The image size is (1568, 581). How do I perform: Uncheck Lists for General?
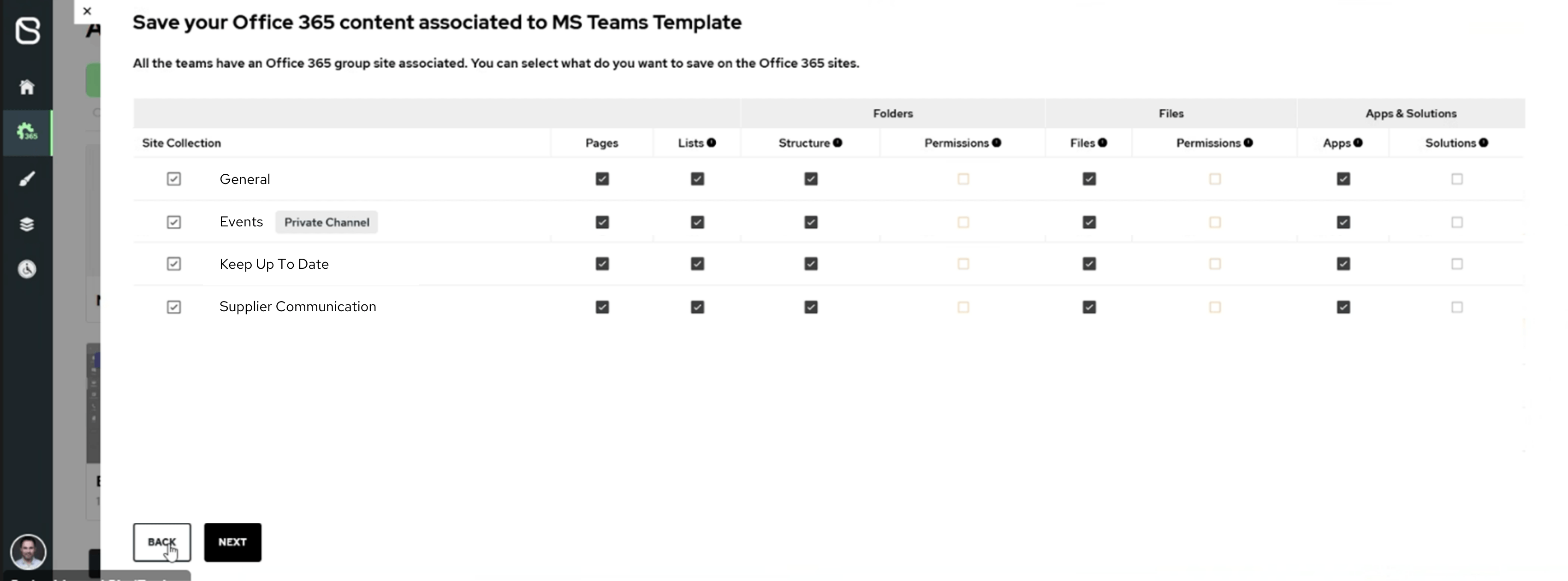pos(698,179)
